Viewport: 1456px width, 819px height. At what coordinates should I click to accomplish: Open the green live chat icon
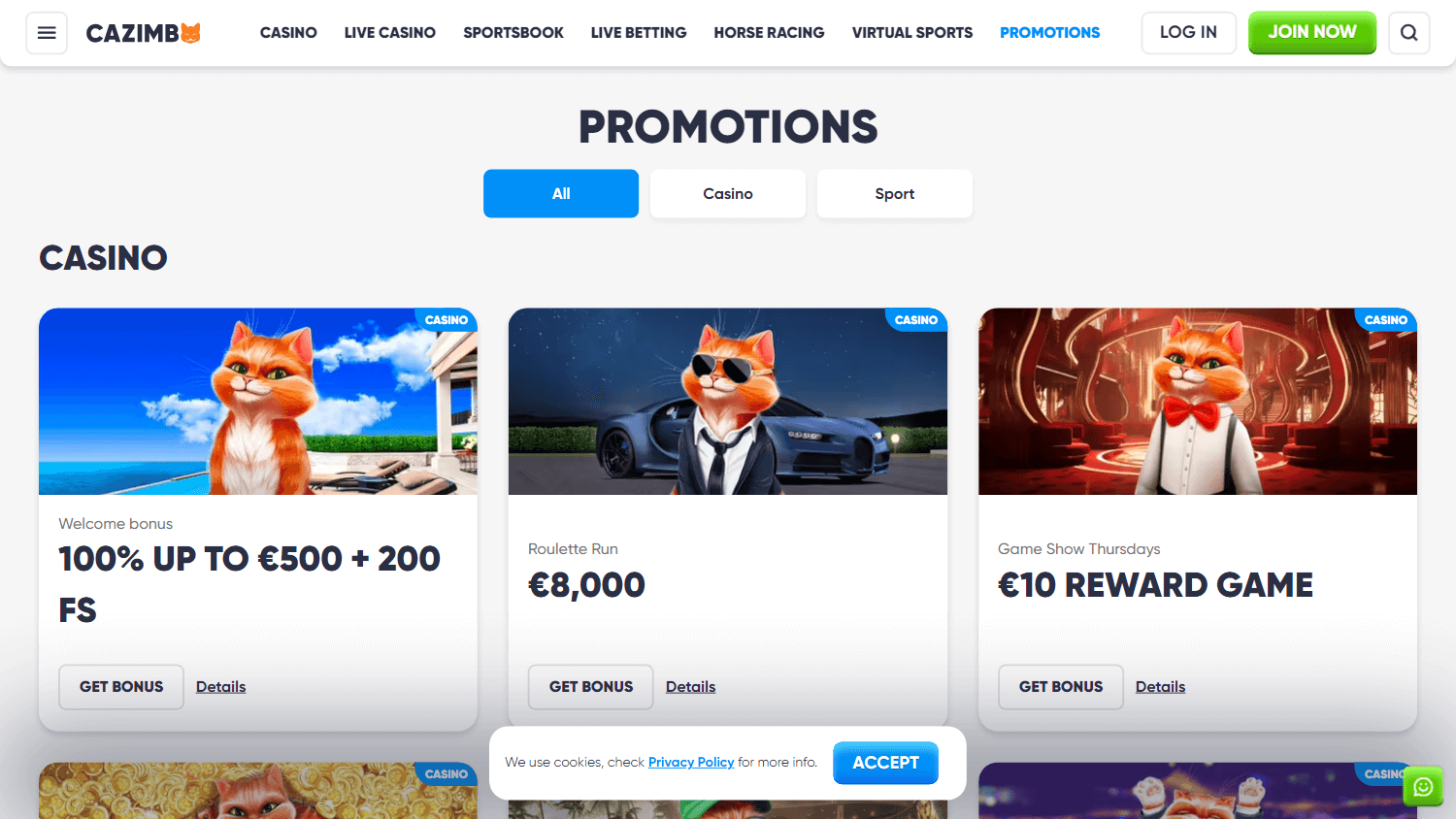(1423, 786)
